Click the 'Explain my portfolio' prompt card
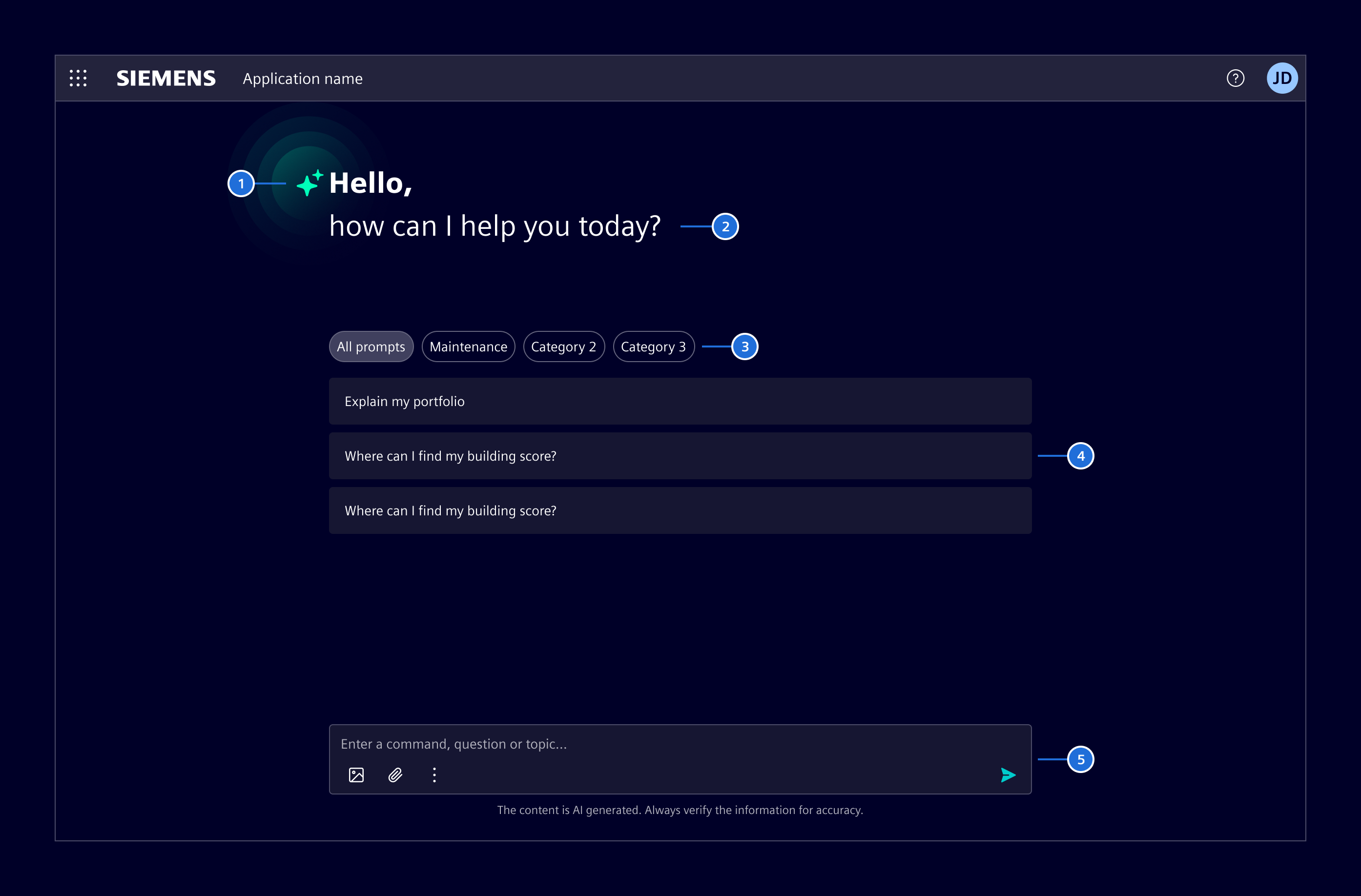The image size is (1361, 896). [x=680, y=401]
